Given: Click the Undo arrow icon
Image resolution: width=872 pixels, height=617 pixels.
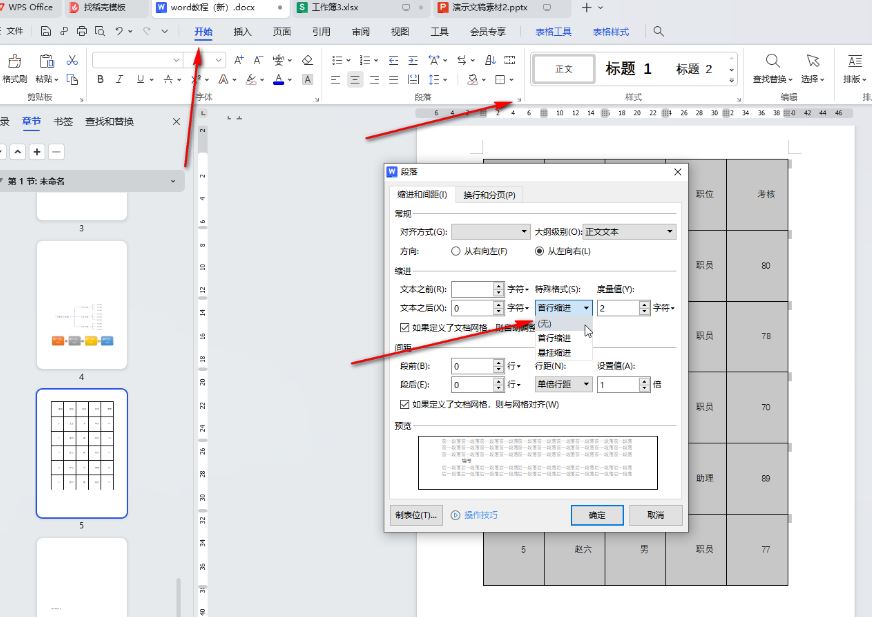Looking at the screenshot, I should click(x=119, y=31).
